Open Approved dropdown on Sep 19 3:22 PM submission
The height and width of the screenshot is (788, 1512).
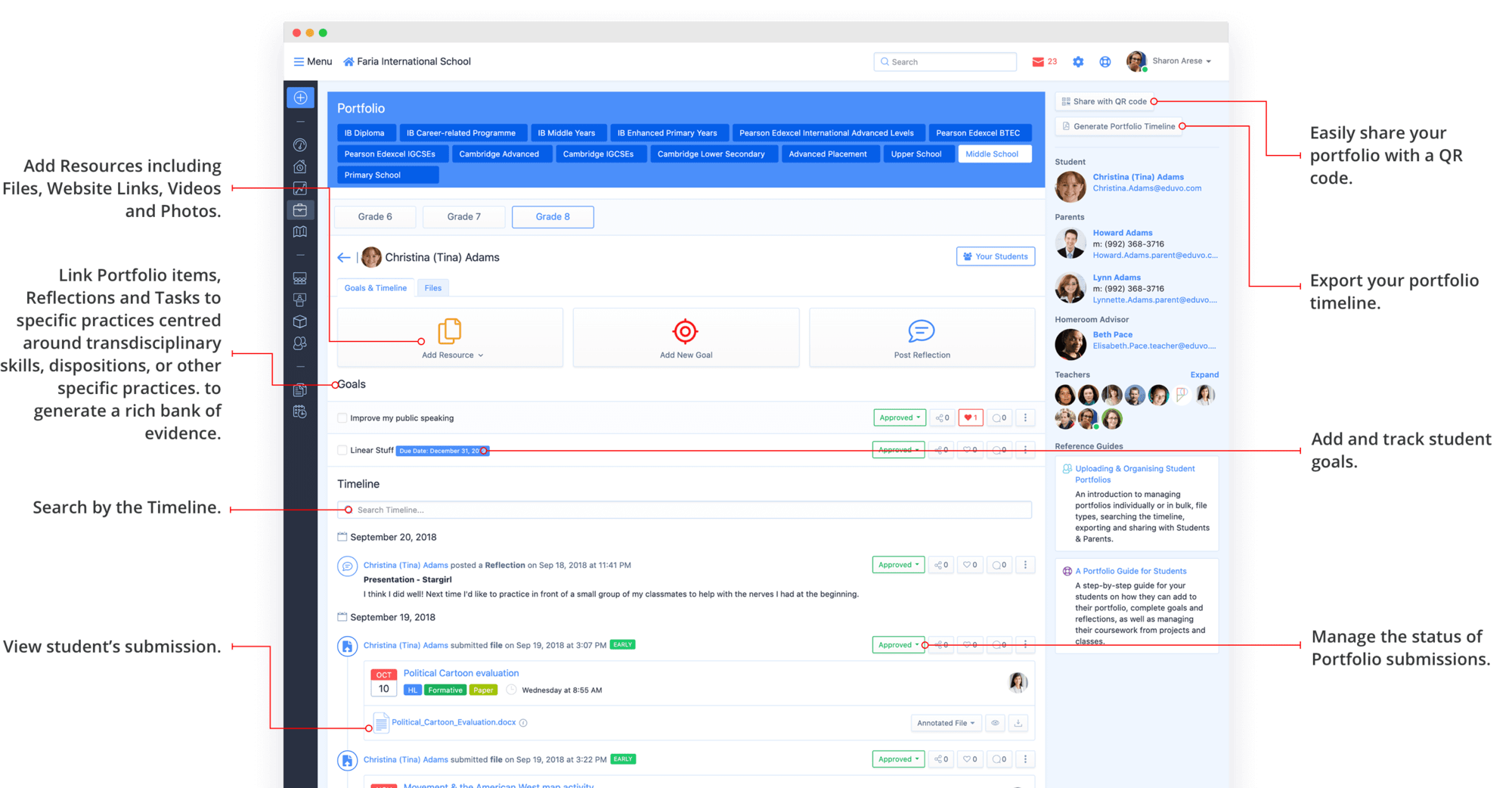coord(899,759)
